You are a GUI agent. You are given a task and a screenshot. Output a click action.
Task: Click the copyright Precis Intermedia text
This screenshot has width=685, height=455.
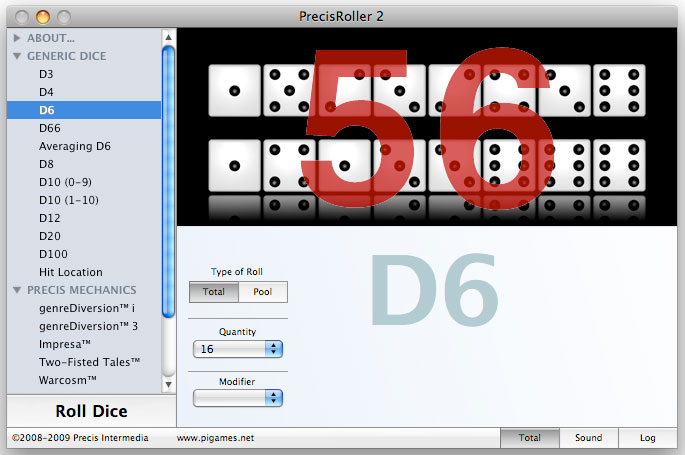[80, 438]
